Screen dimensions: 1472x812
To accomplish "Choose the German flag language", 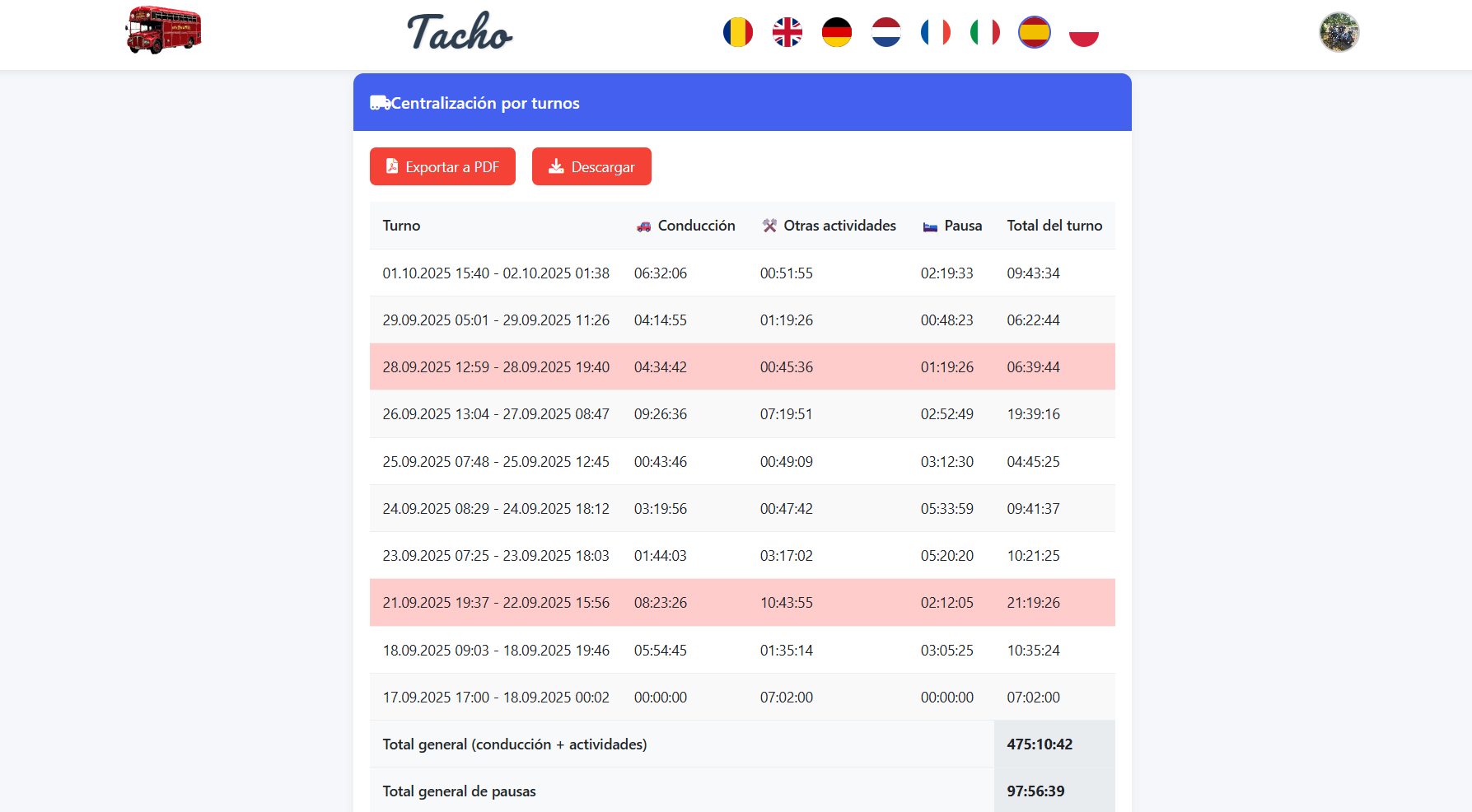I will pyautogui.click(x=836, y=33).
